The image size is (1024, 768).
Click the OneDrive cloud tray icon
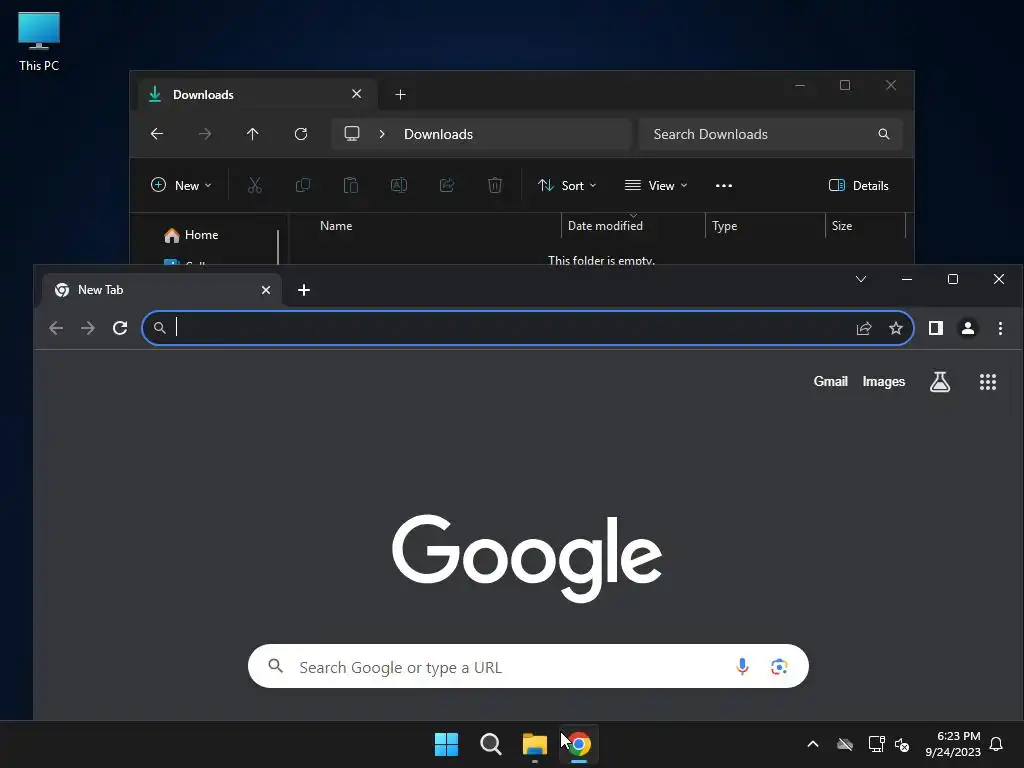click(x=845, y=744)
